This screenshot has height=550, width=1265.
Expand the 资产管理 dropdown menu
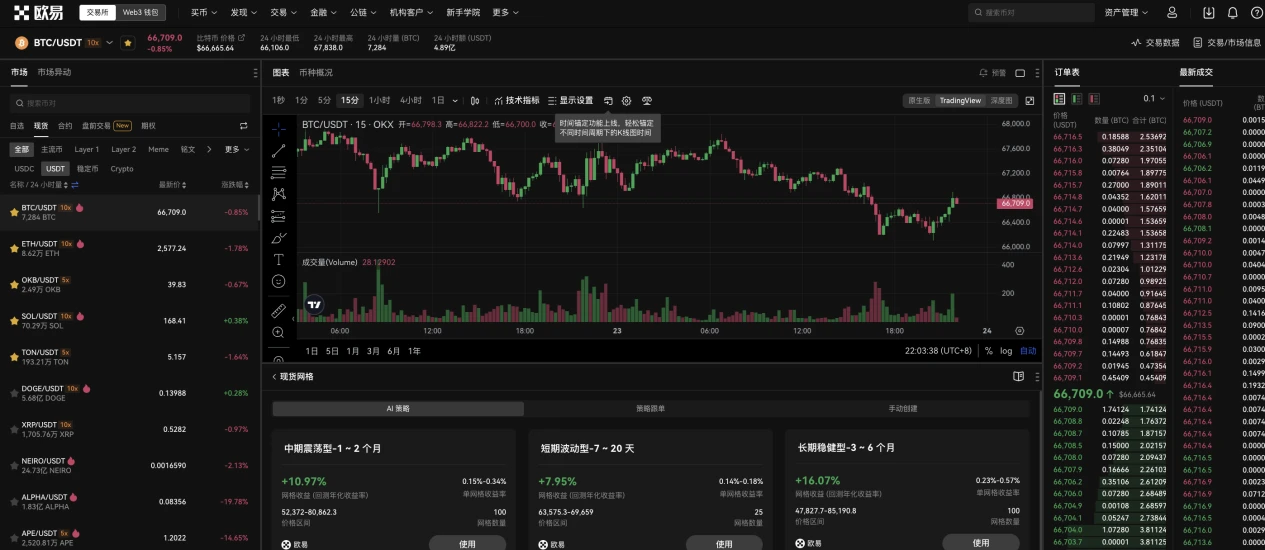click(x=1126, y=13)
